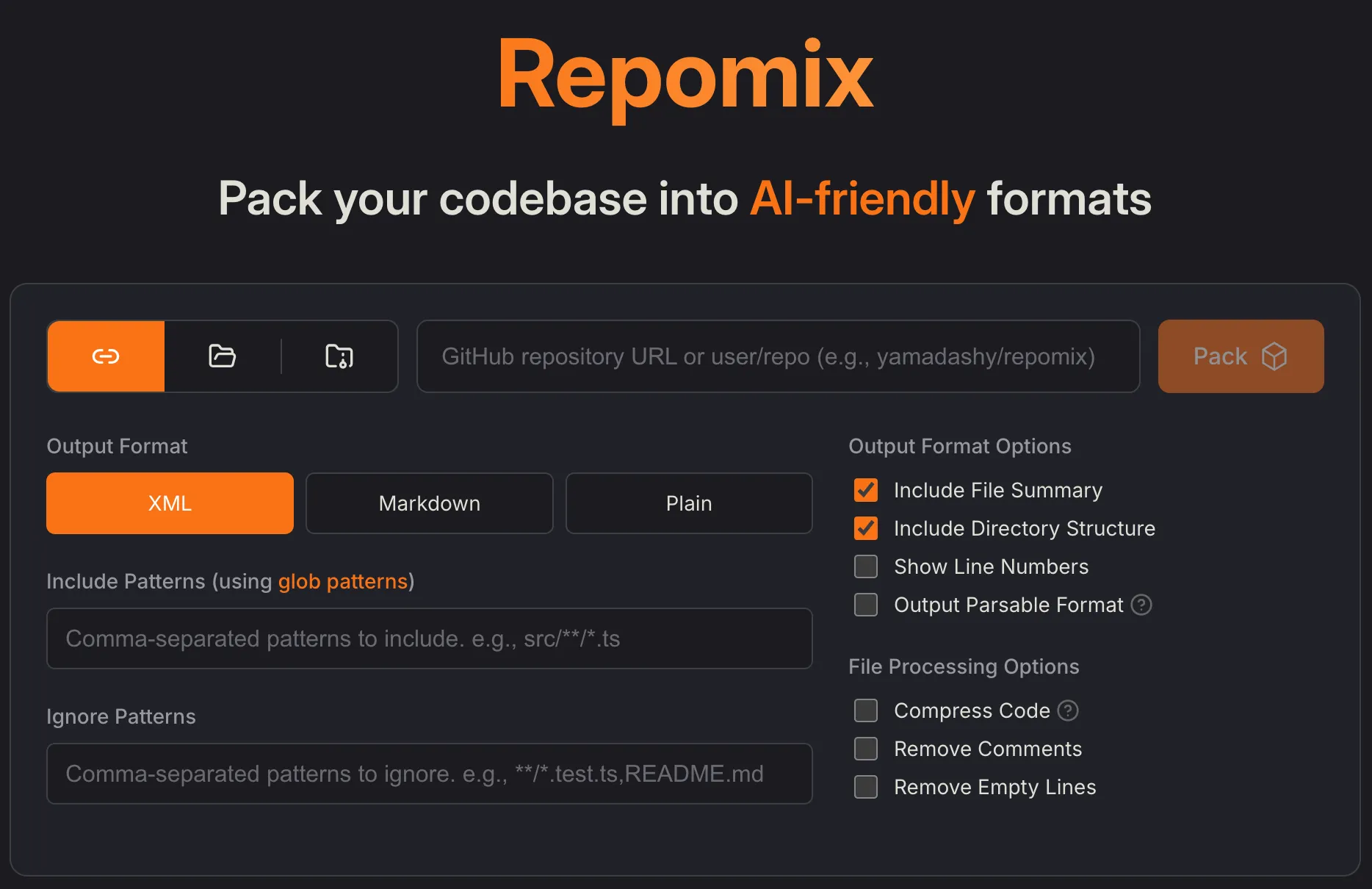
Task: Select the file upload mode icon
Action: coord(339,356)
